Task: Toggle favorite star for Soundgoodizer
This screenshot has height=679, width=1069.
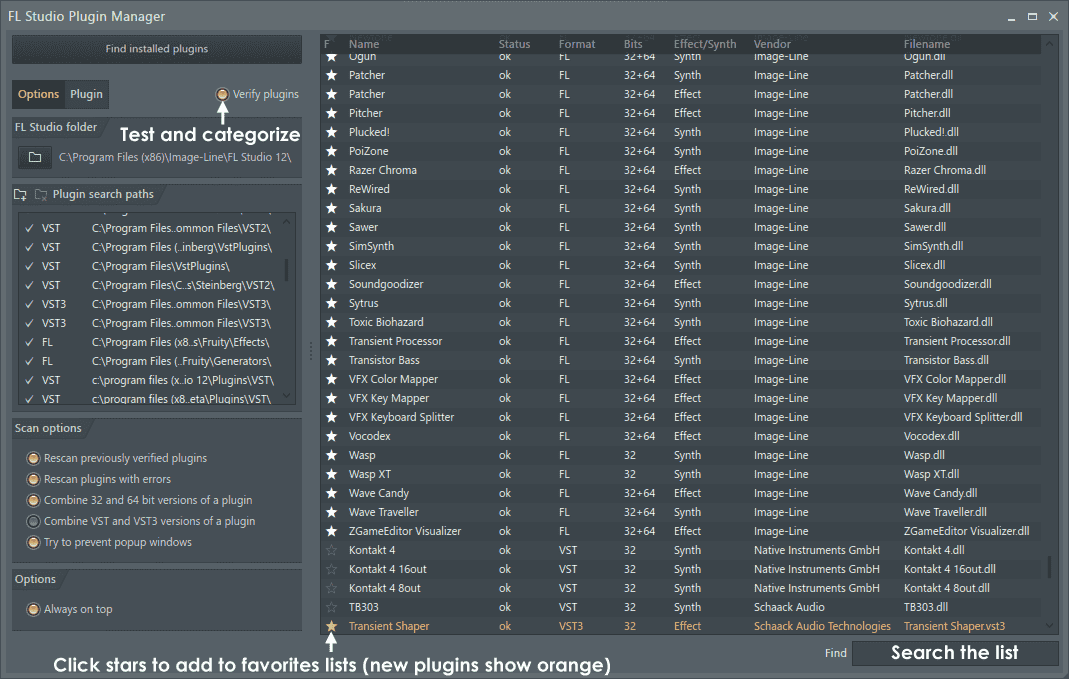Action: tap(331, 284)
